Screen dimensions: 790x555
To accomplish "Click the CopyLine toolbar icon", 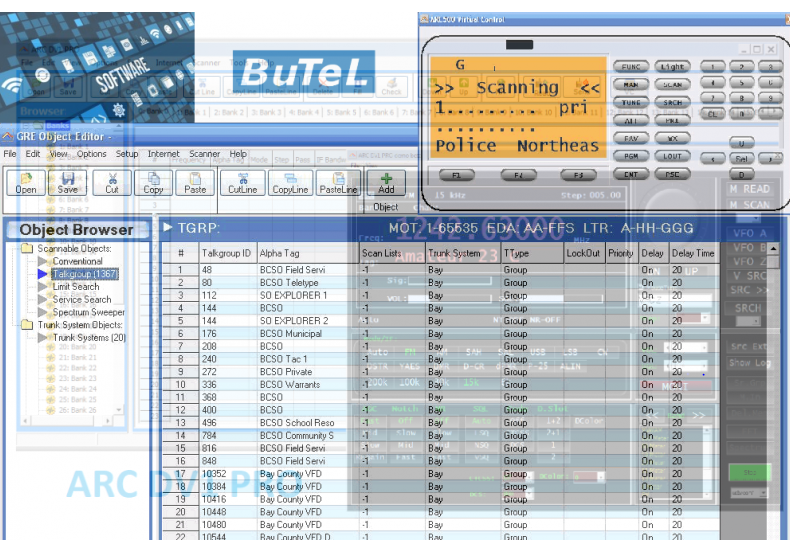I will click(x=290, y=181).
